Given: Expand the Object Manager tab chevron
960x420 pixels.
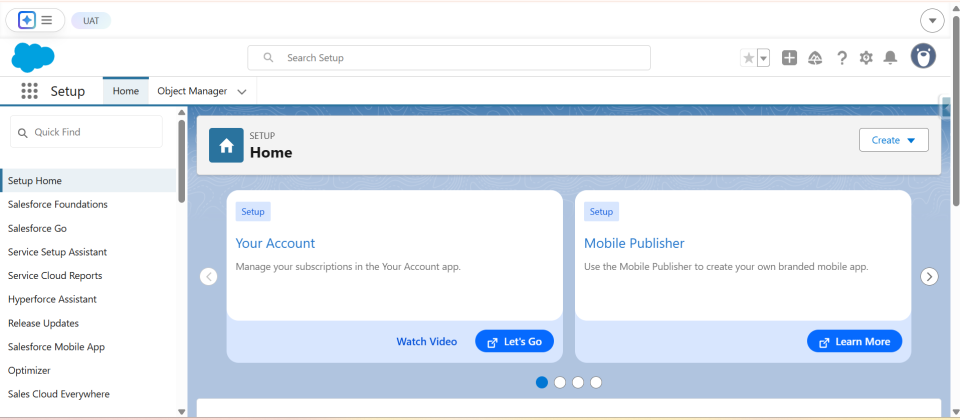Looking at the screenshot, I should [242, 92].
